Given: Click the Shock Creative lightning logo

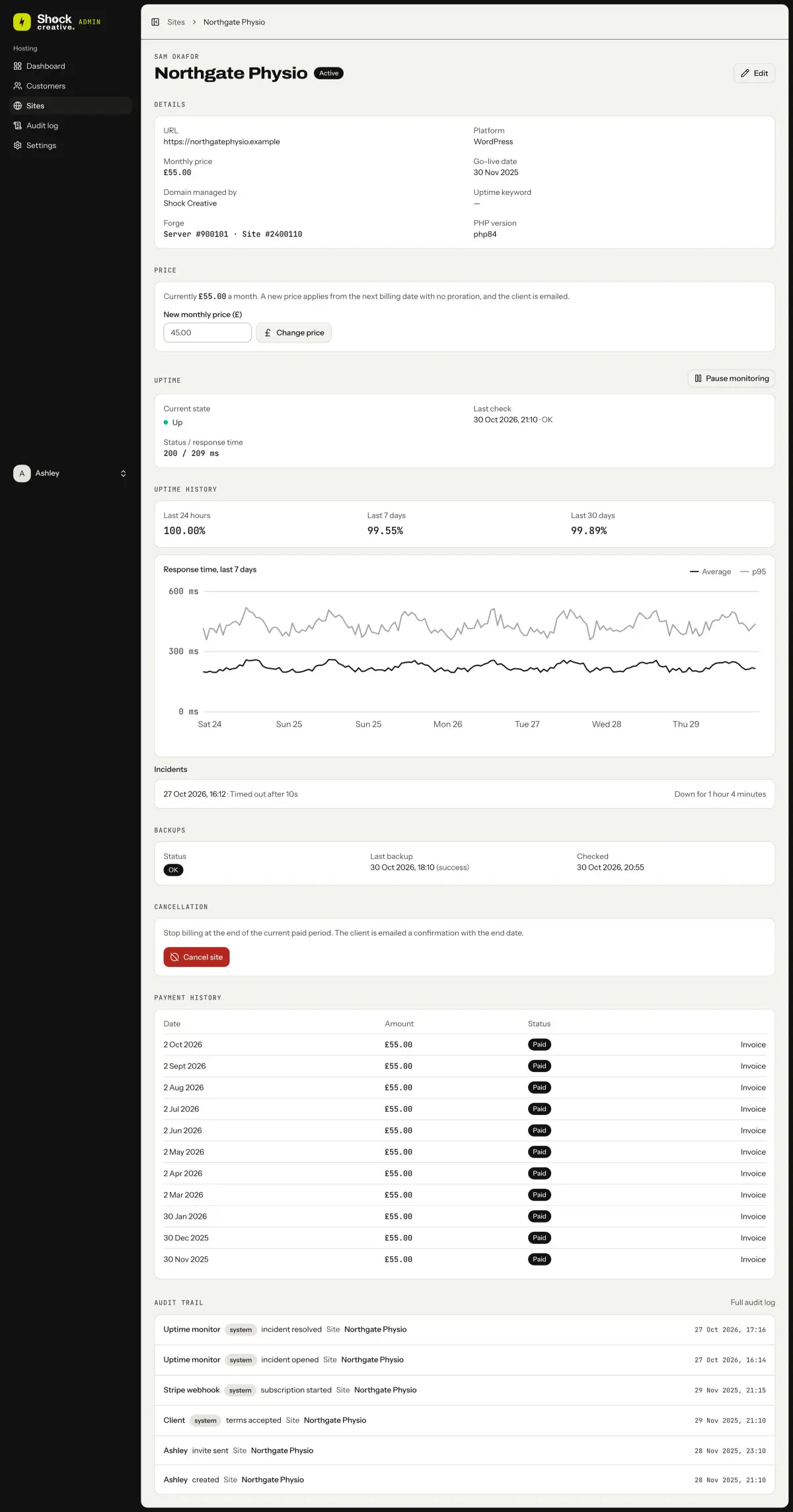Looking at the screenshot, I should coord(22,22).
